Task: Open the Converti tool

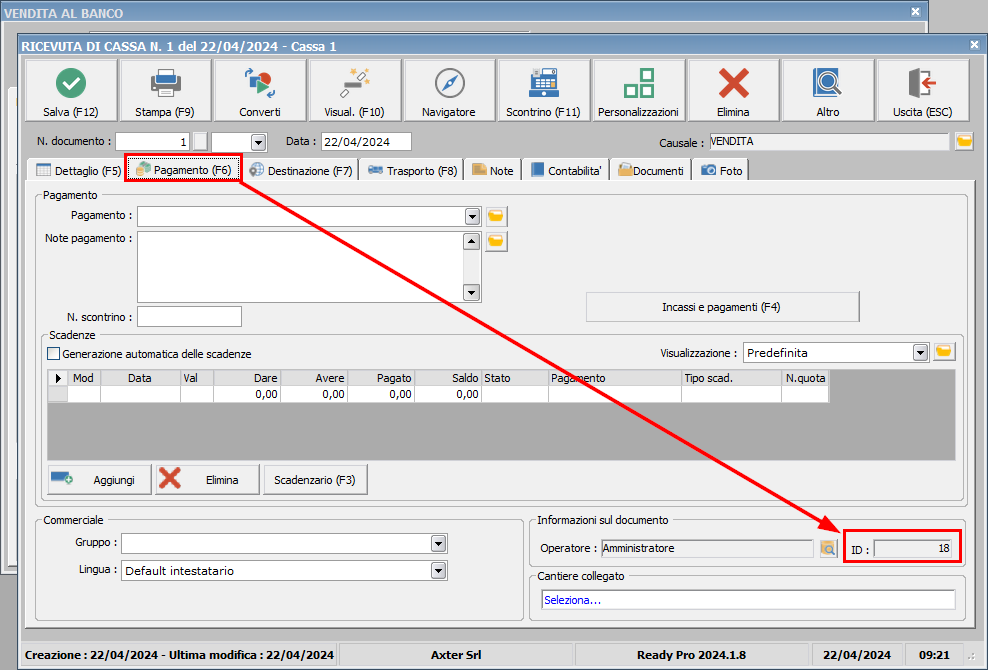Action: coord(260,90)
